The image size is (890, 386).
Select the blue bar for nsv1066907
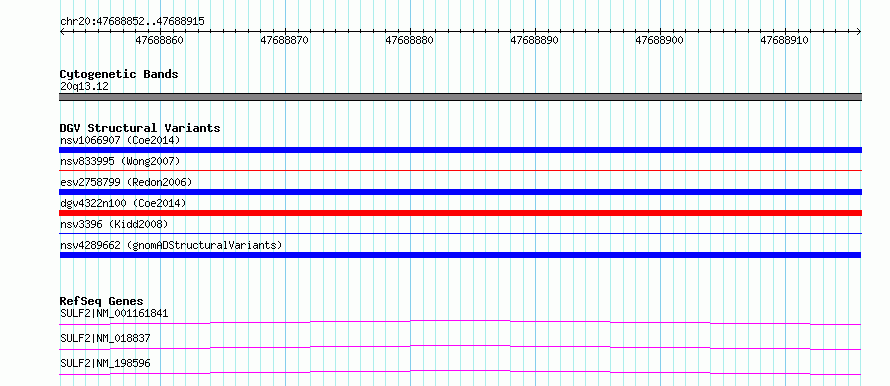[x=460, y=150]
